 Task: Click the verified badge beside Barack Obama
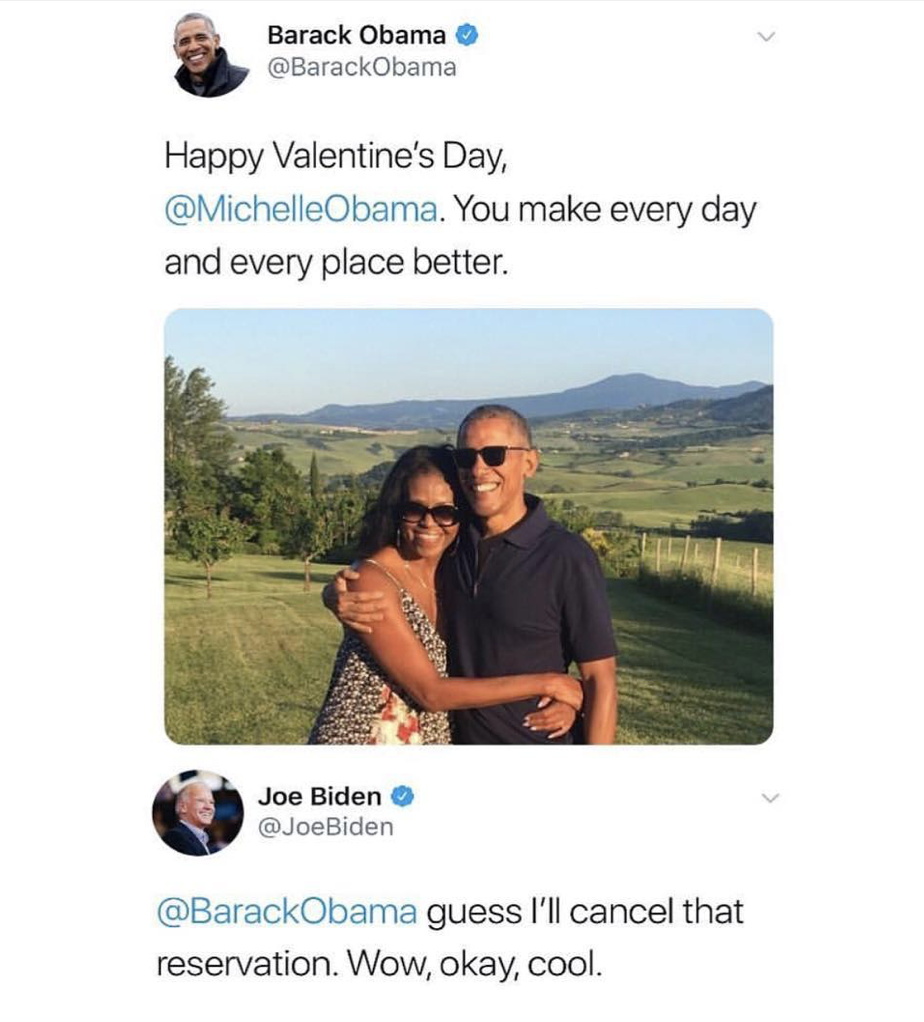pos(466,35)
